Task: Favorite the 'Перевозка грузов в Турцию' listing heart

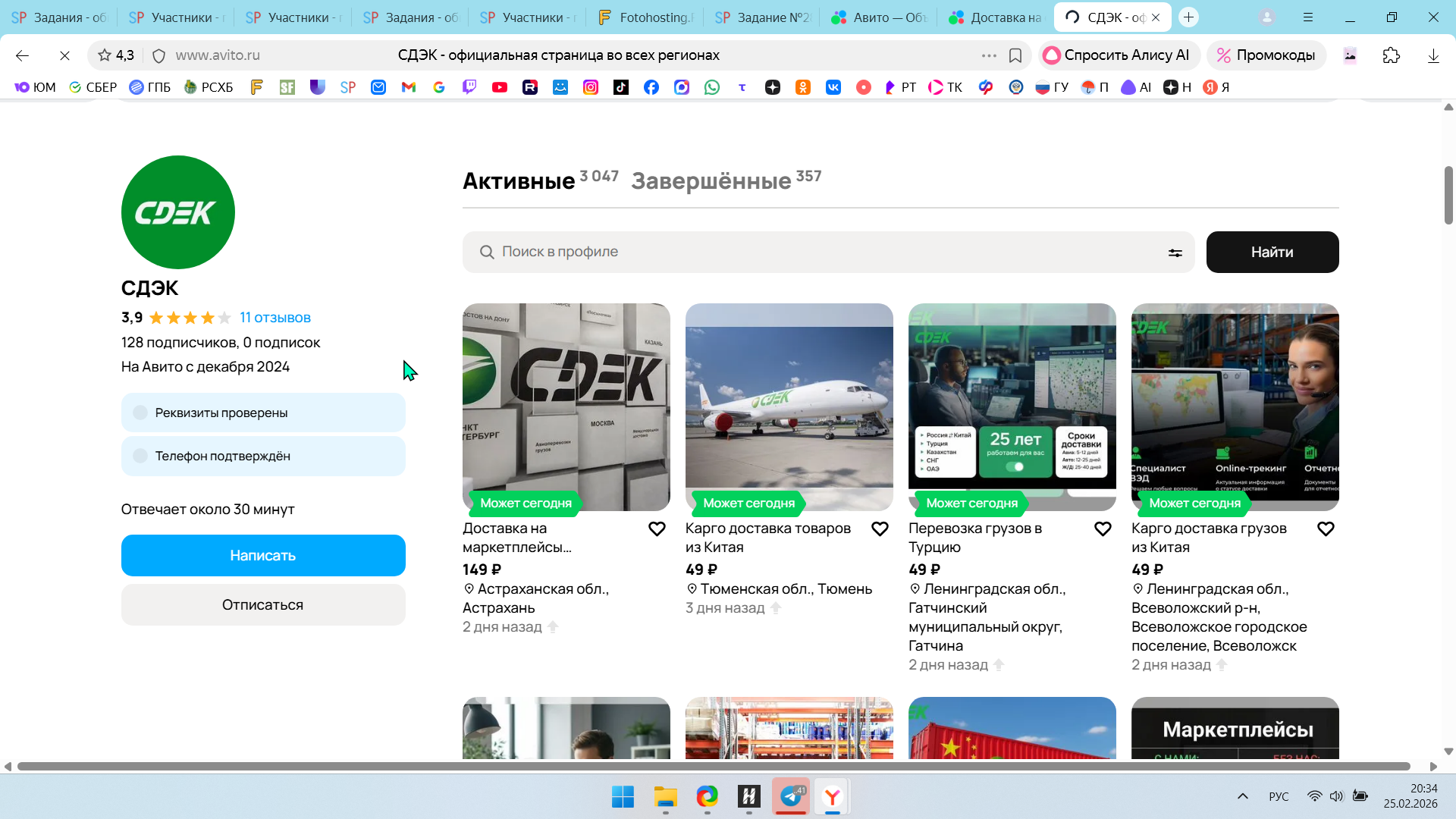Action: click(1103, 529)
